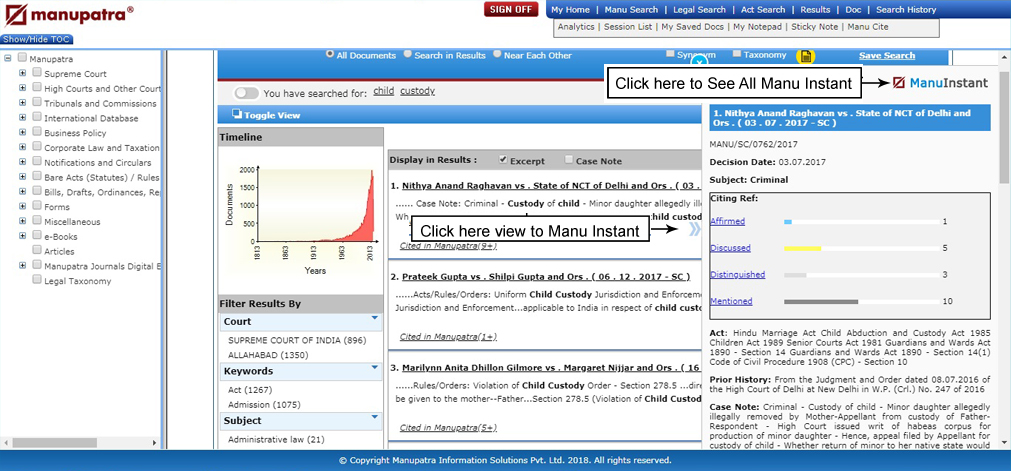Expand the Notifications and Circulars node
Screen dimensions: 1011x471
(x=23, y=162)
